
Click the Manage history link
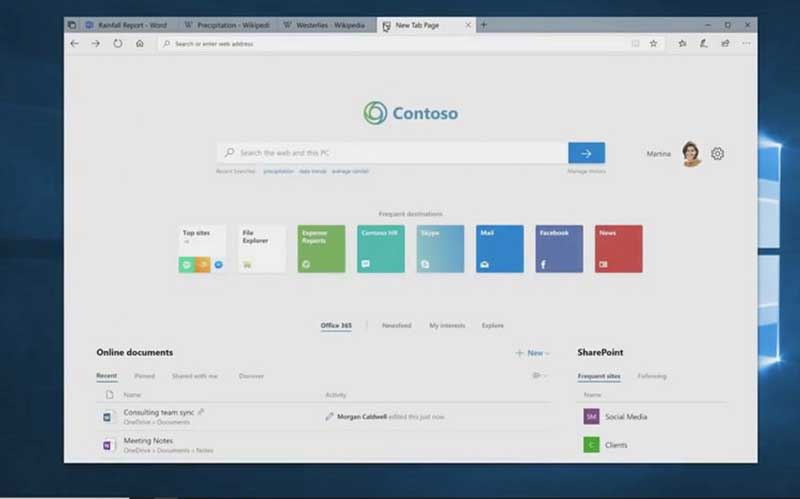point(586,171)
